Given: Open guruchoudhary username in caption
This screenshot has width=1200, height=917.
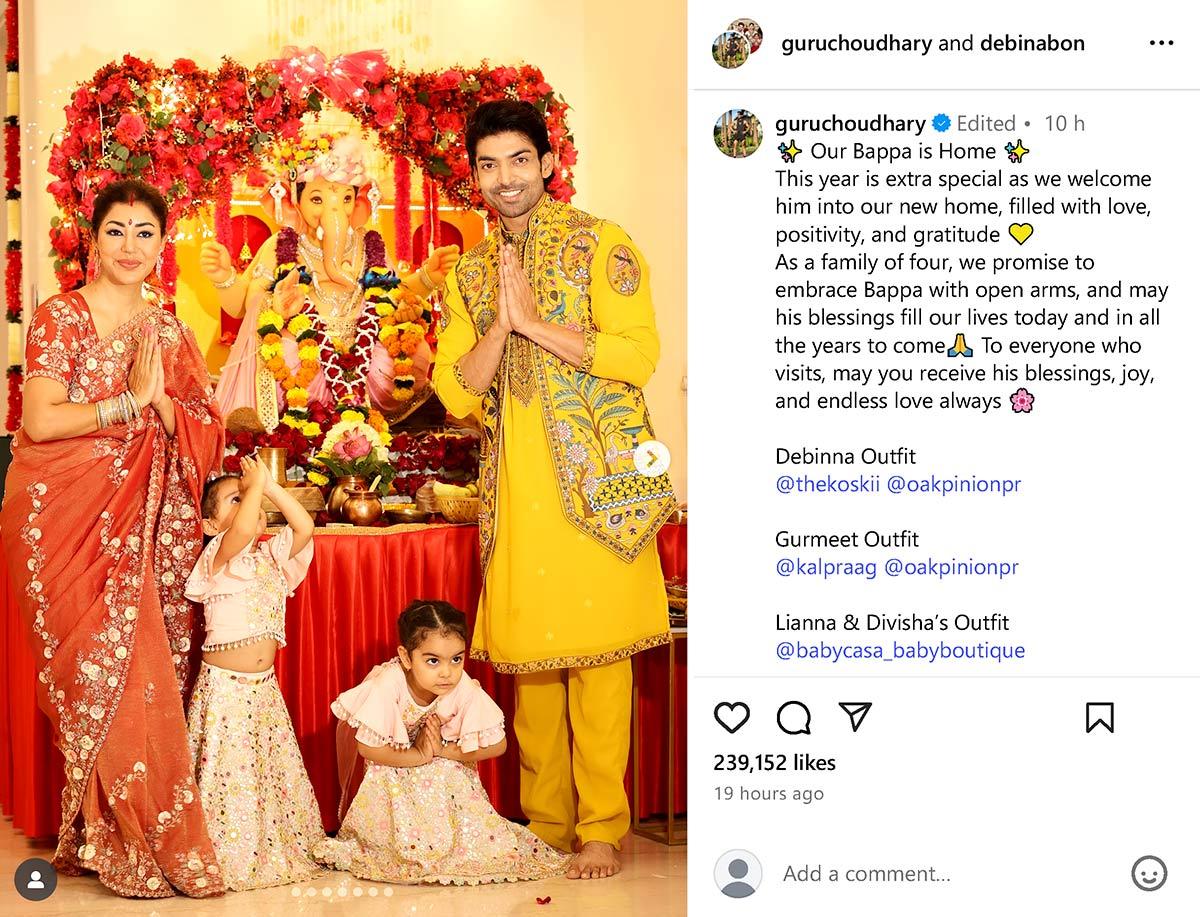Looking at the screenshot, I should (x=850, y=123).
